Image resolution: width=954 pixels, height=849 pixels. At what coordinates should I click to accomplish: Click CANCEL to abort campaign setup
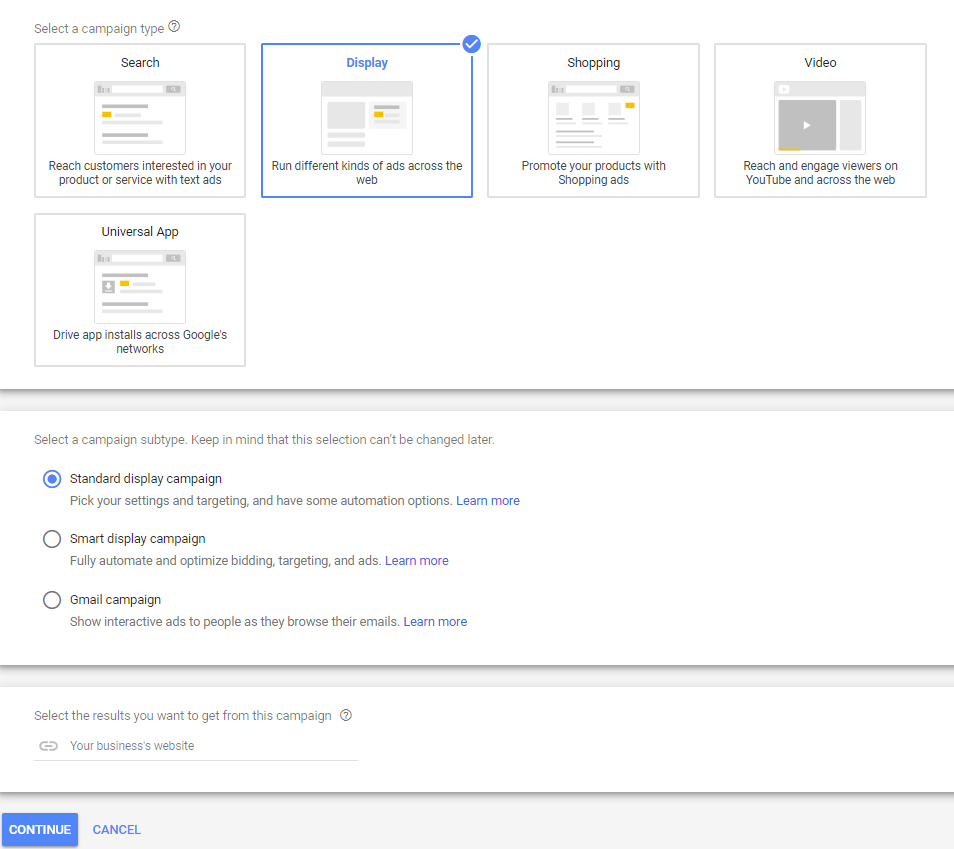pyautogui.click(x=116, y=829)
